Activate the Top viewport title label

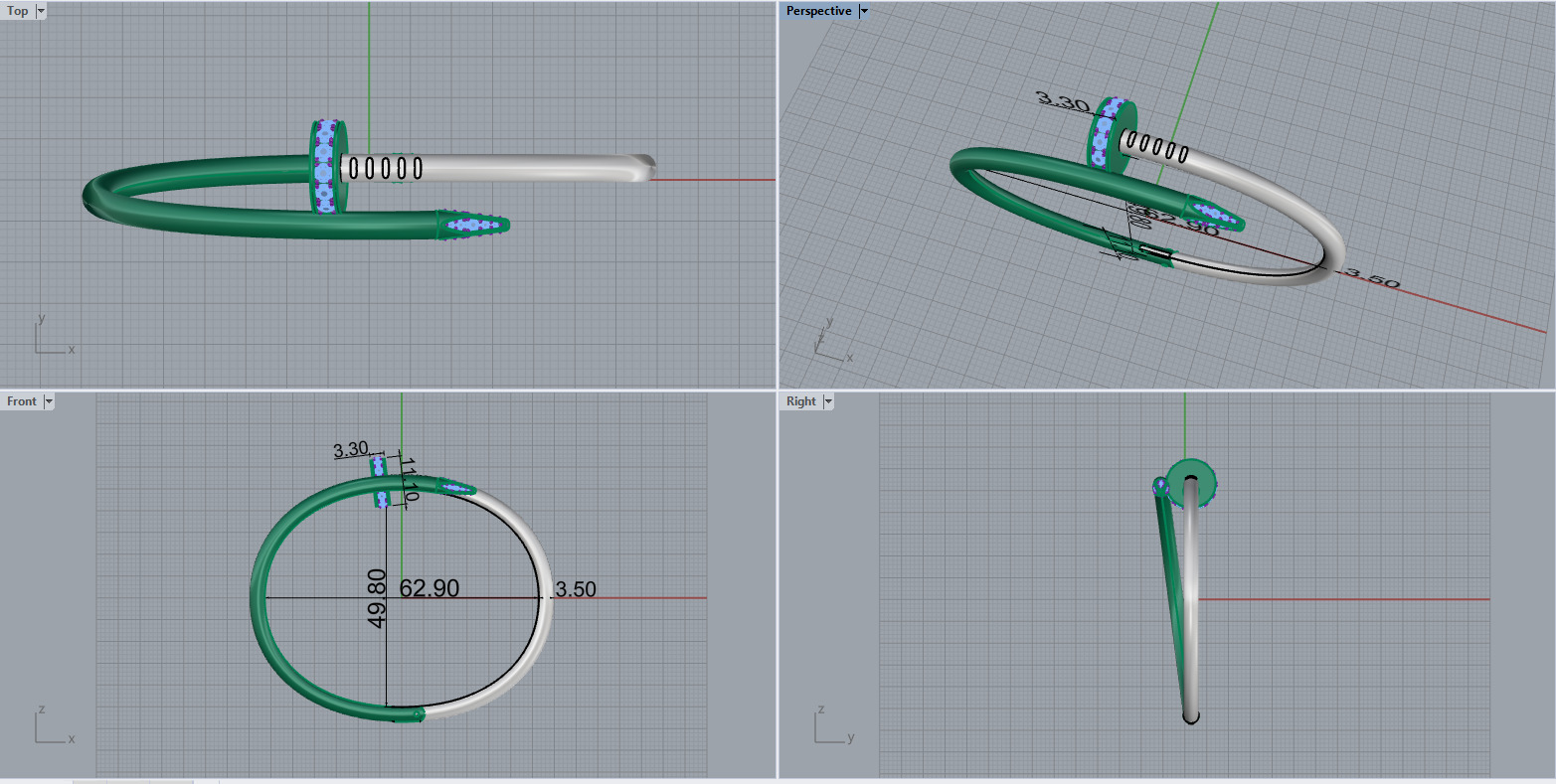click(x=18, y=11)
